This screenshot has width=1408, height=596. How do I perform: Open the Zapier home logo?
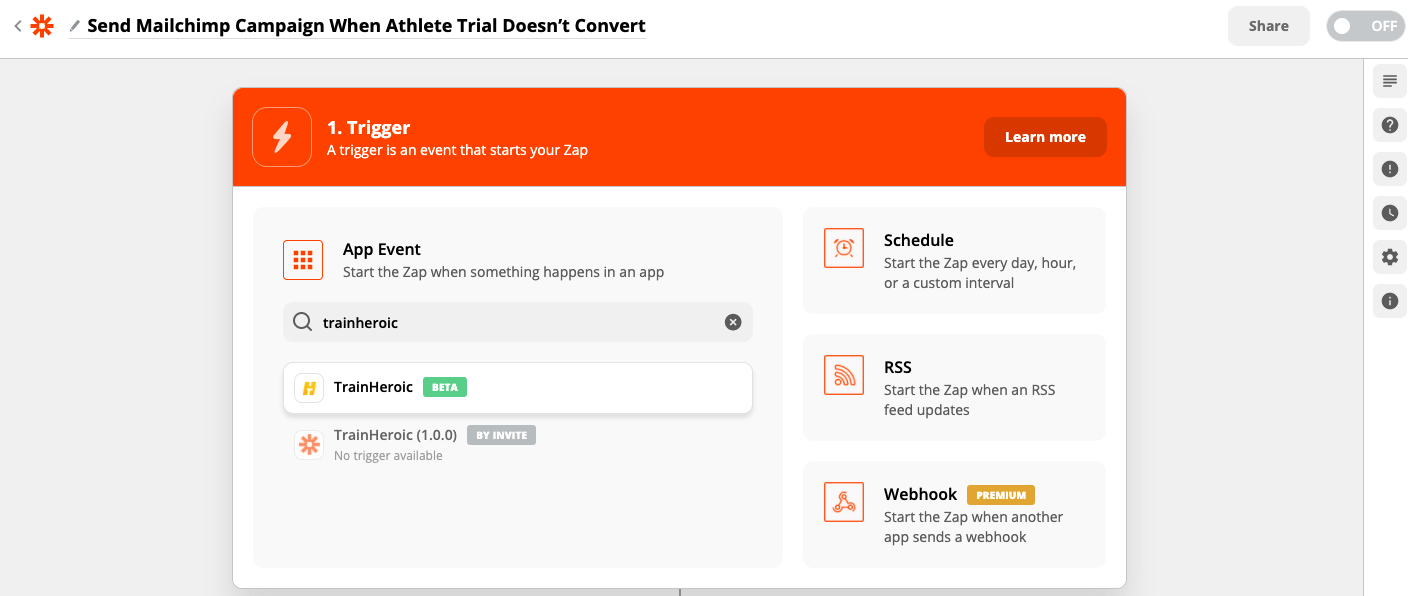42,26
